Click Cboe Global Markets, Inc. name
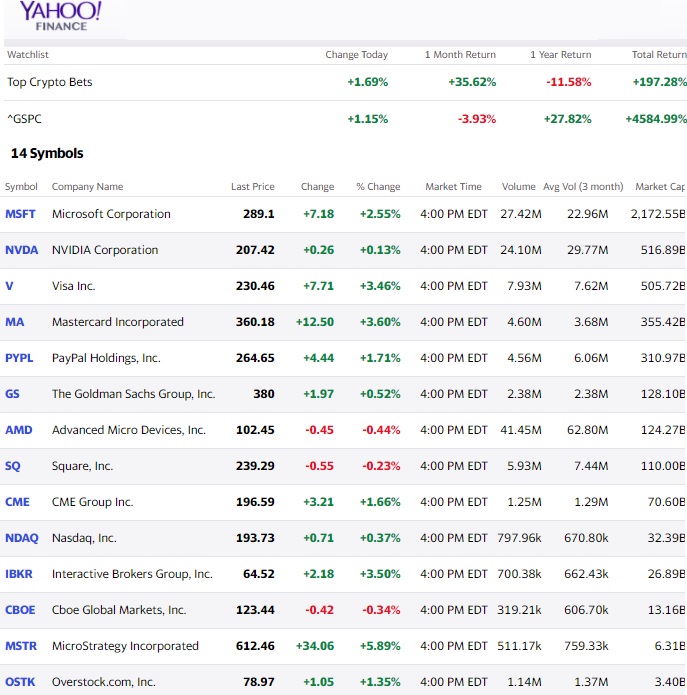This screenshot has width=687, height=695. (119, 610)
